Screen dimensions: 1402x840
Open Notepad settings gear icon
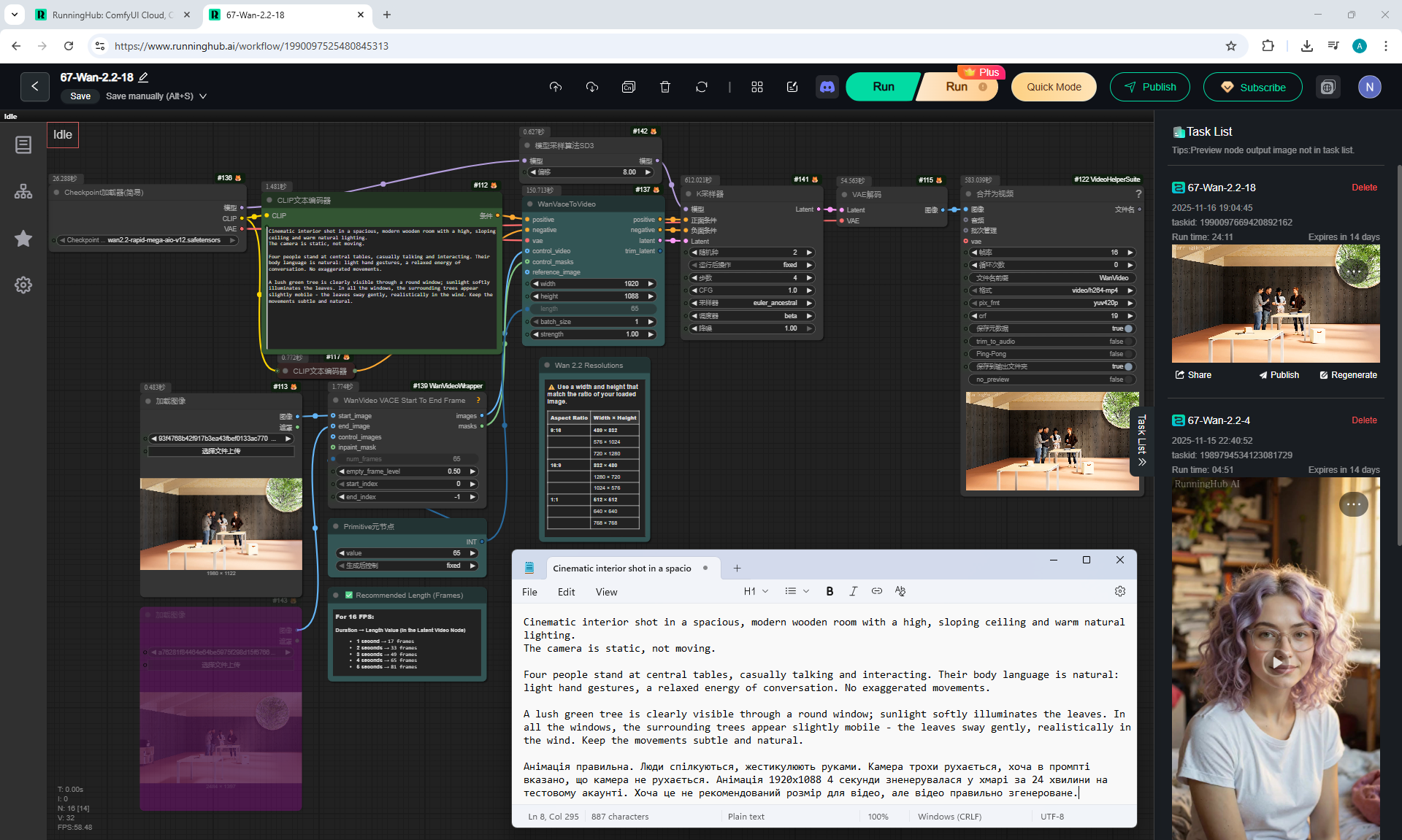click(x=1119, y=591)
